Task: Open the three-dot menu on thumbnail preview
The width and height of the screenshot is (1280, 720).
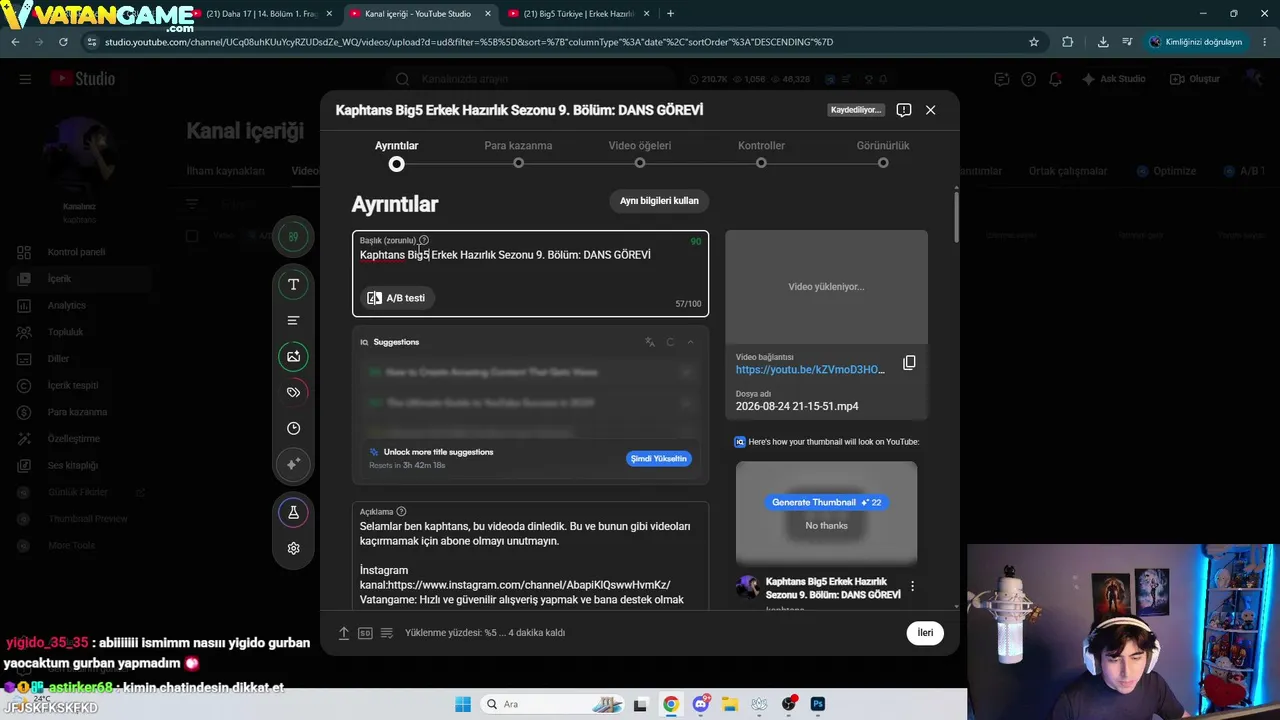Action: pyautogui.click(x=912, y=587)
